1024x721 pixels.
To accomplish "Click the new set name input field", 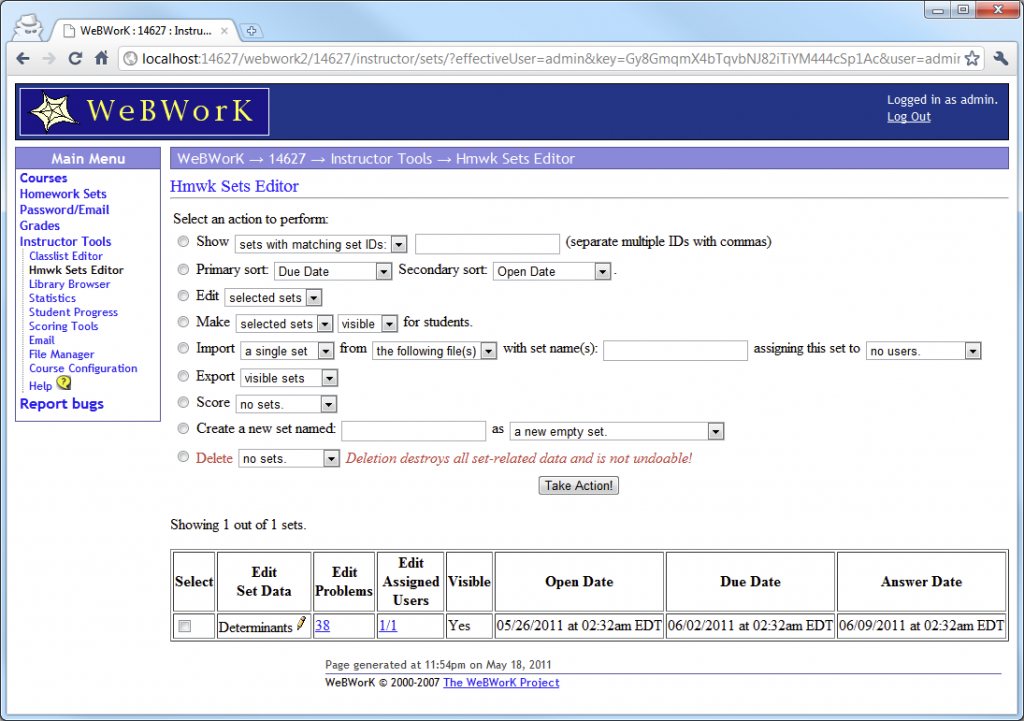I will [413, 430].
